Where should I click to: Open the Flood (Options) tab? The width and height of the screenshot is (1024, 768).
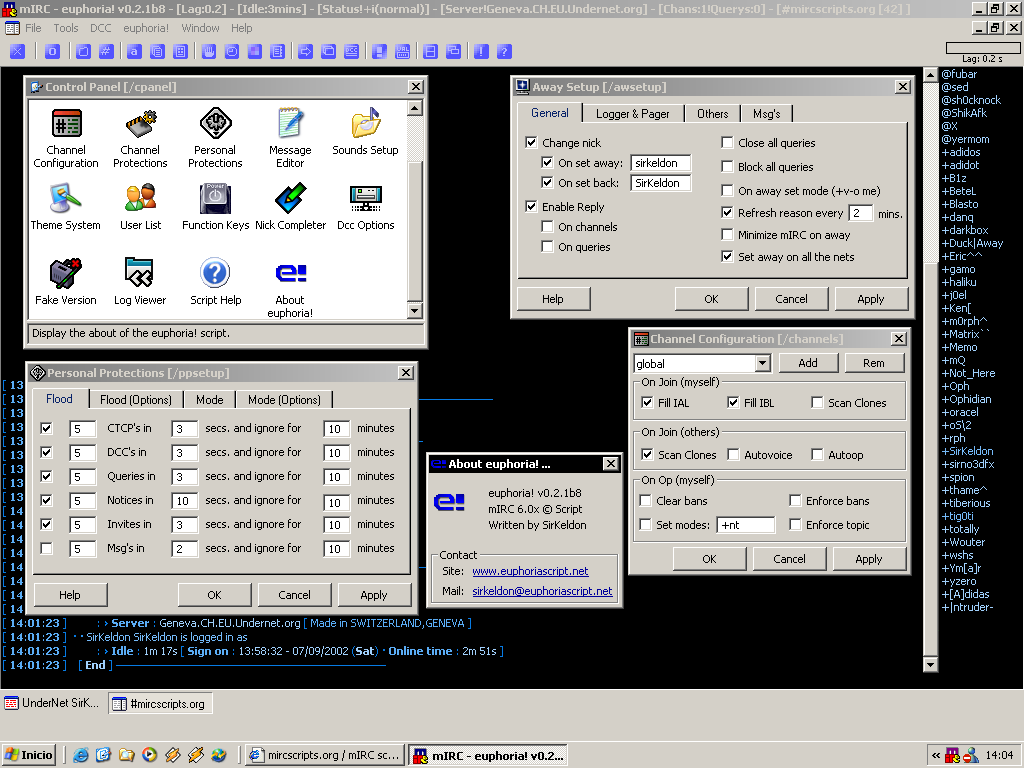click(136, 400)
